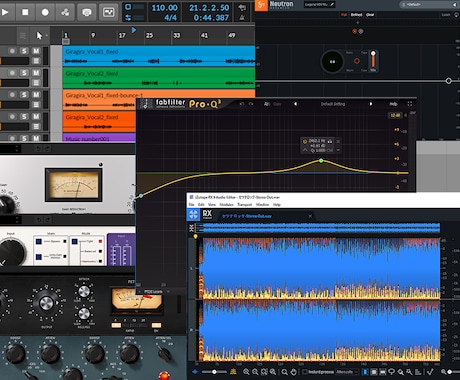Click the blue RX logo icon
460x380 pixels.
[193, 214]
